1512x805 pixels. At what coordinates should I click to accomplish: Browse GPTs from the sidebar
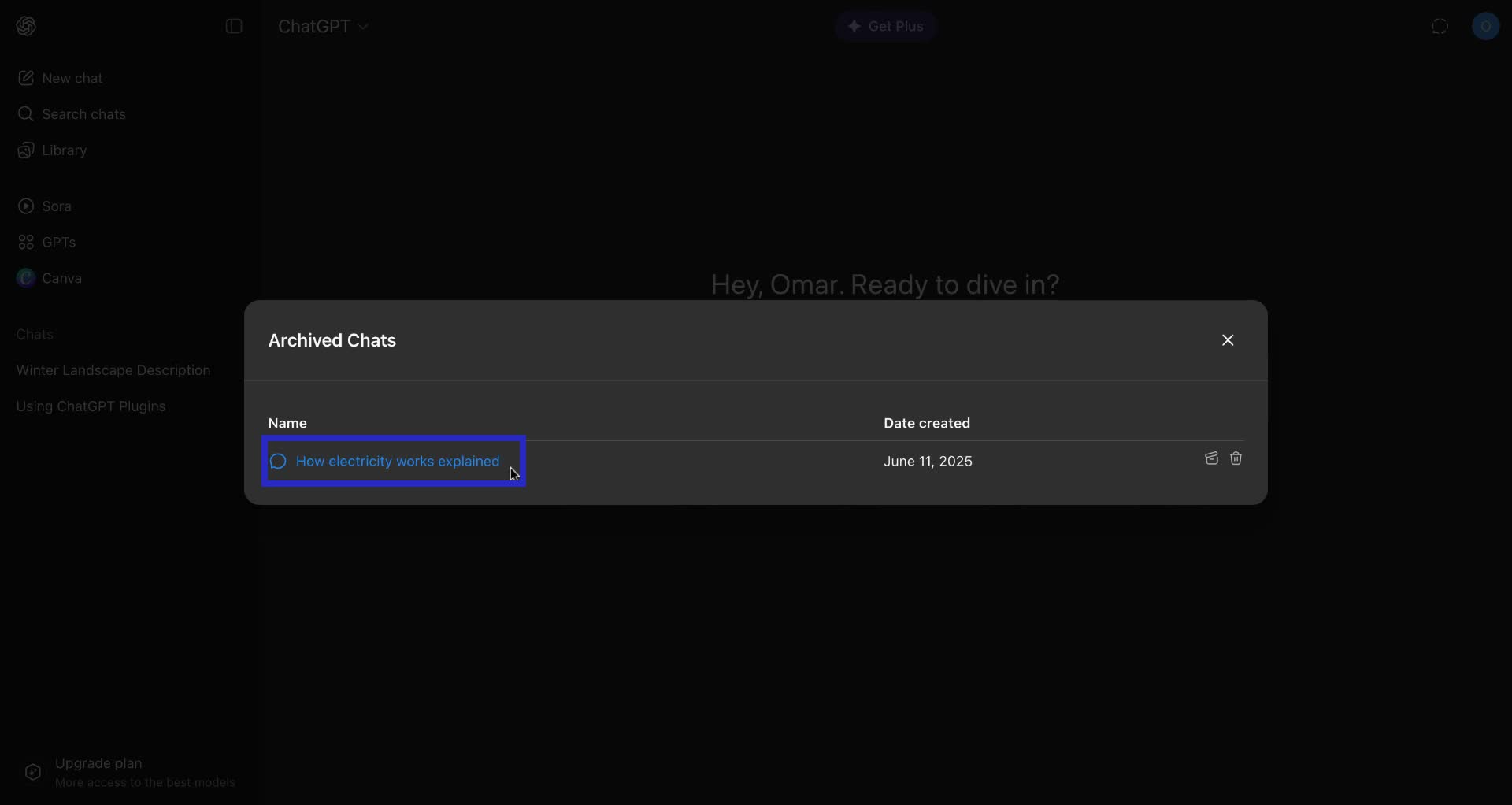(x=58, y=243)
